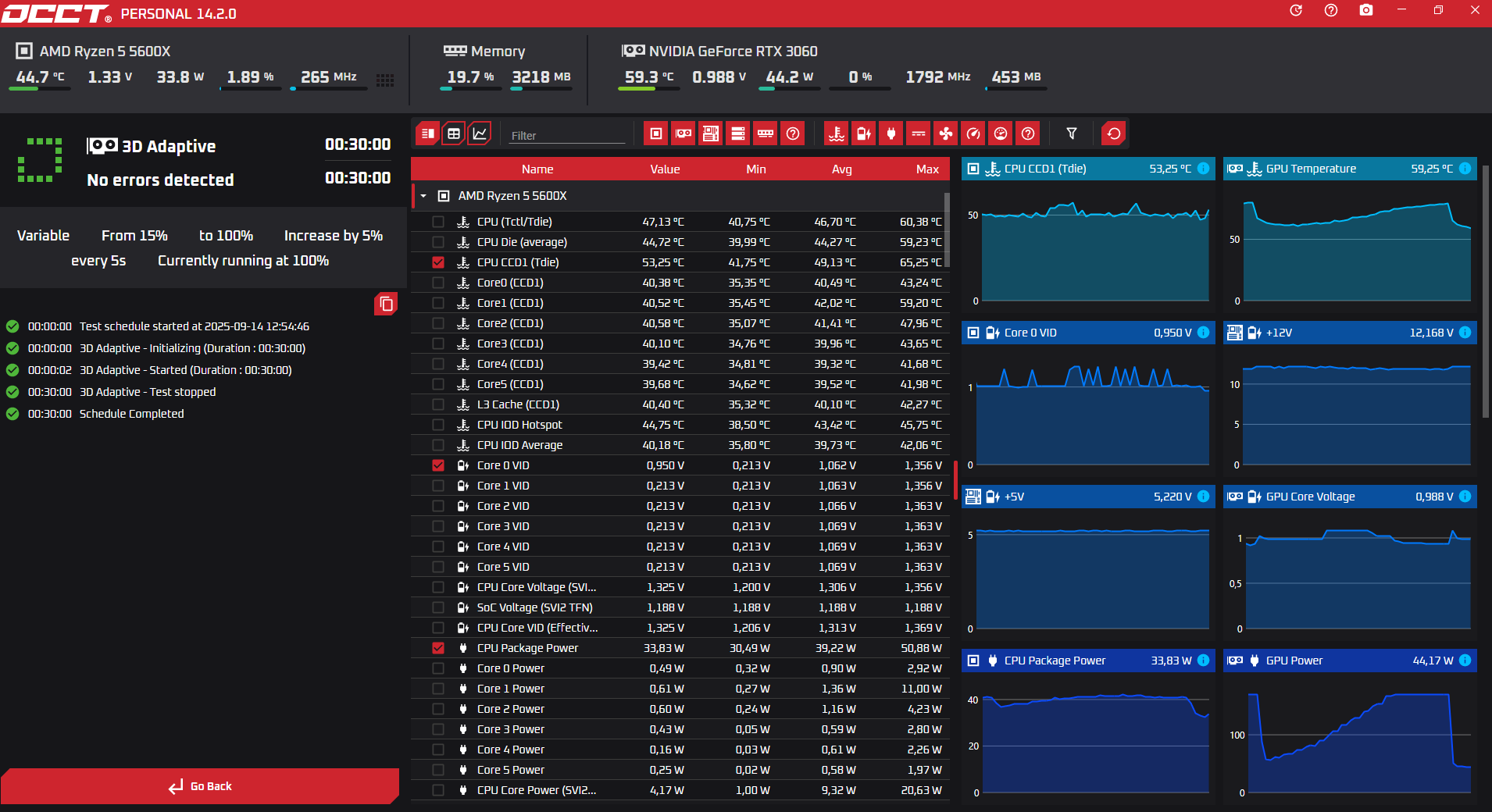Check the L3 Cache (CCD1) checkbox
Image resolution: width=1492 pixels, height=812 pixels.
click(438, 404)
